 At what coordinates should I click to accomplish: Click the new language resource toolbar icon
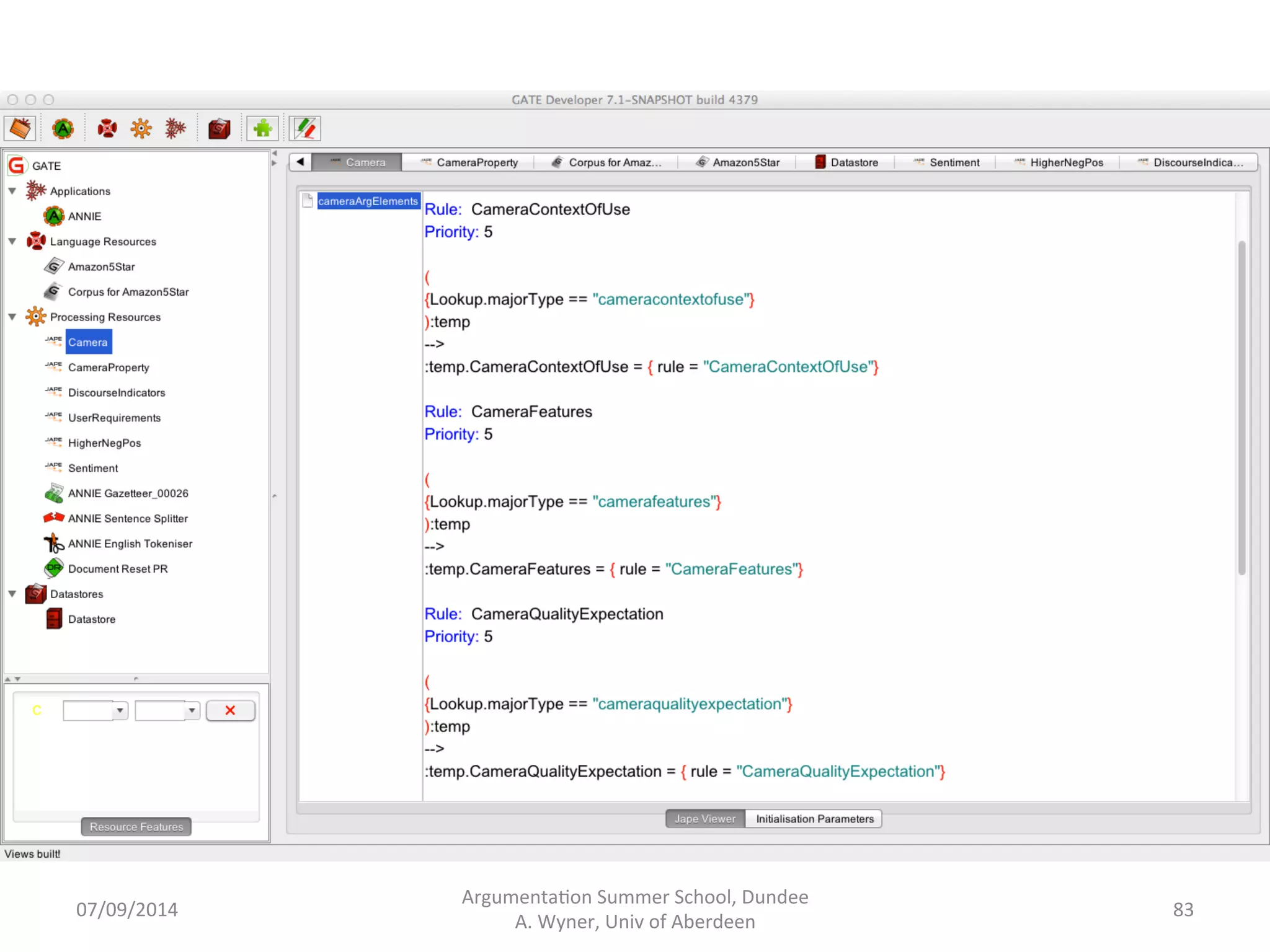[107, 128]
